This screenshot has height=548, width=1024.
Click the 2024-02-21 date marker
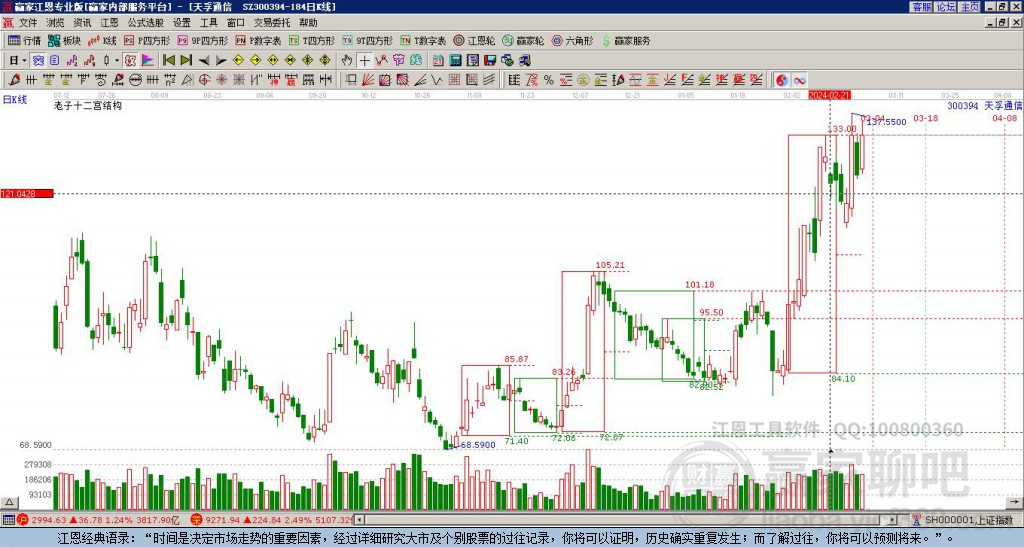[x=829, y=95]
